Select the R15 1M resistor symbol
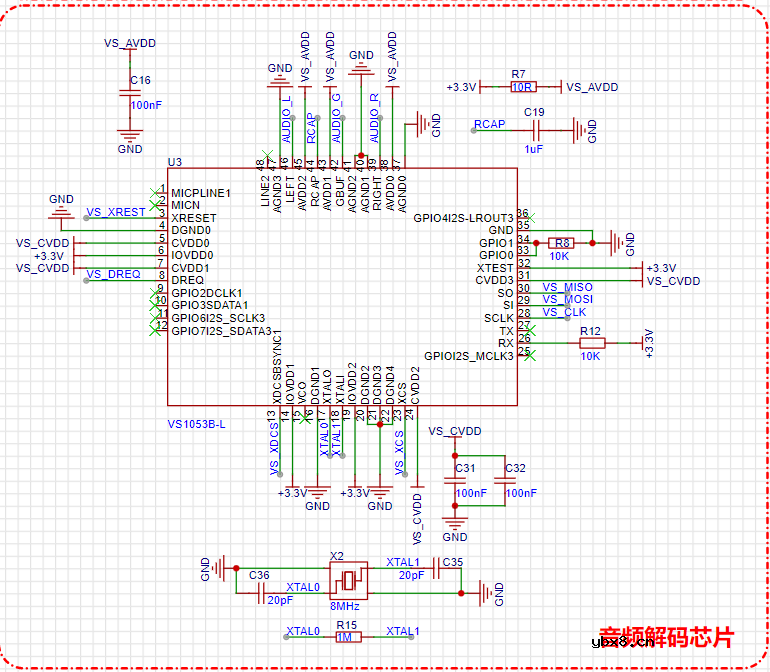The width and height of the screenshot is (770, 672). click(x=347, y=637)
